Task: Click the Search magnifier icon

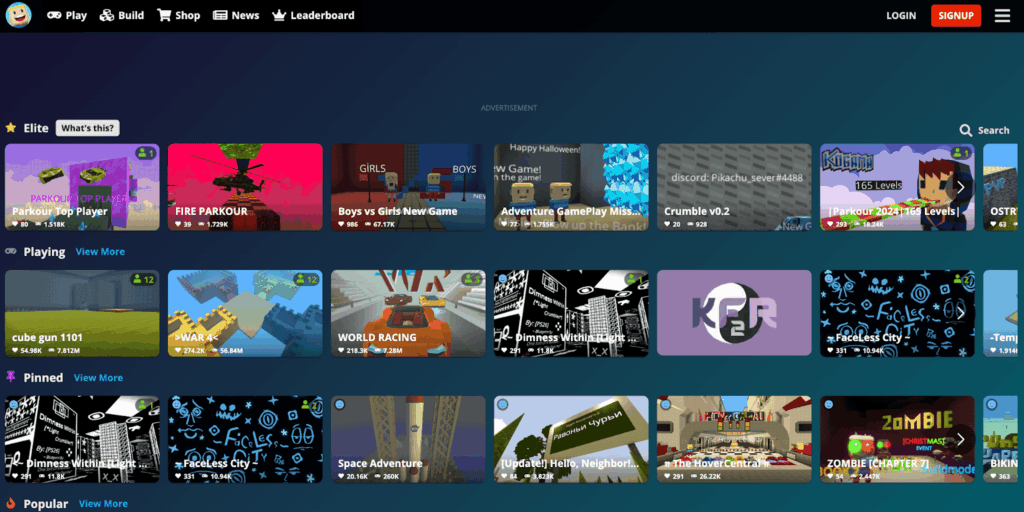Action: [x=965, y=130]
